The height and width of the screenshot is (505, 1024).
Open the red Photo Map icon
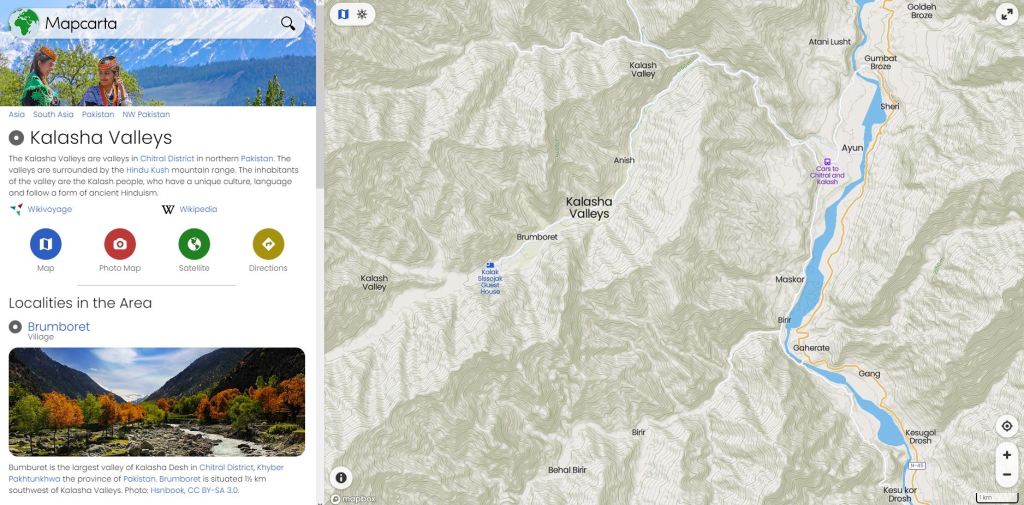120,244
